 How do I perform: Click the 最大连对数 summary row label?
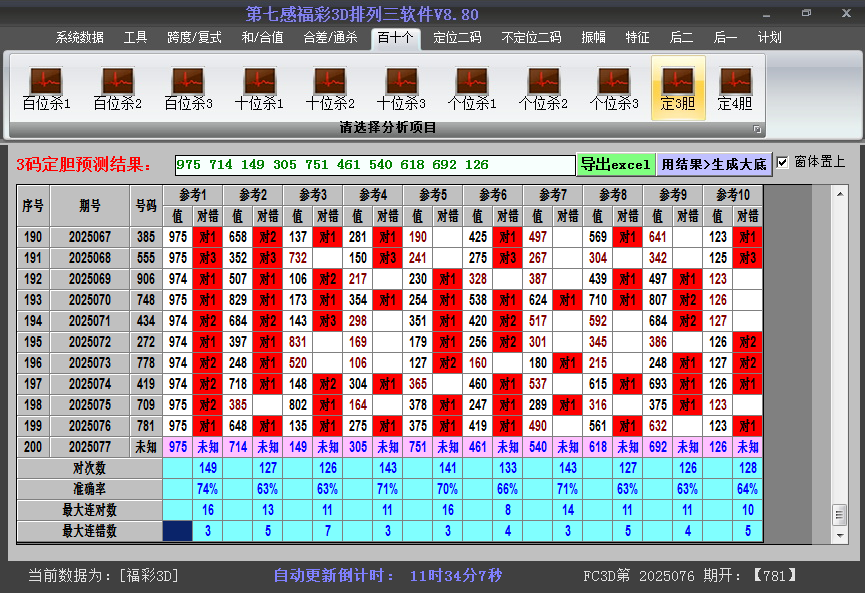click(89, 510)
